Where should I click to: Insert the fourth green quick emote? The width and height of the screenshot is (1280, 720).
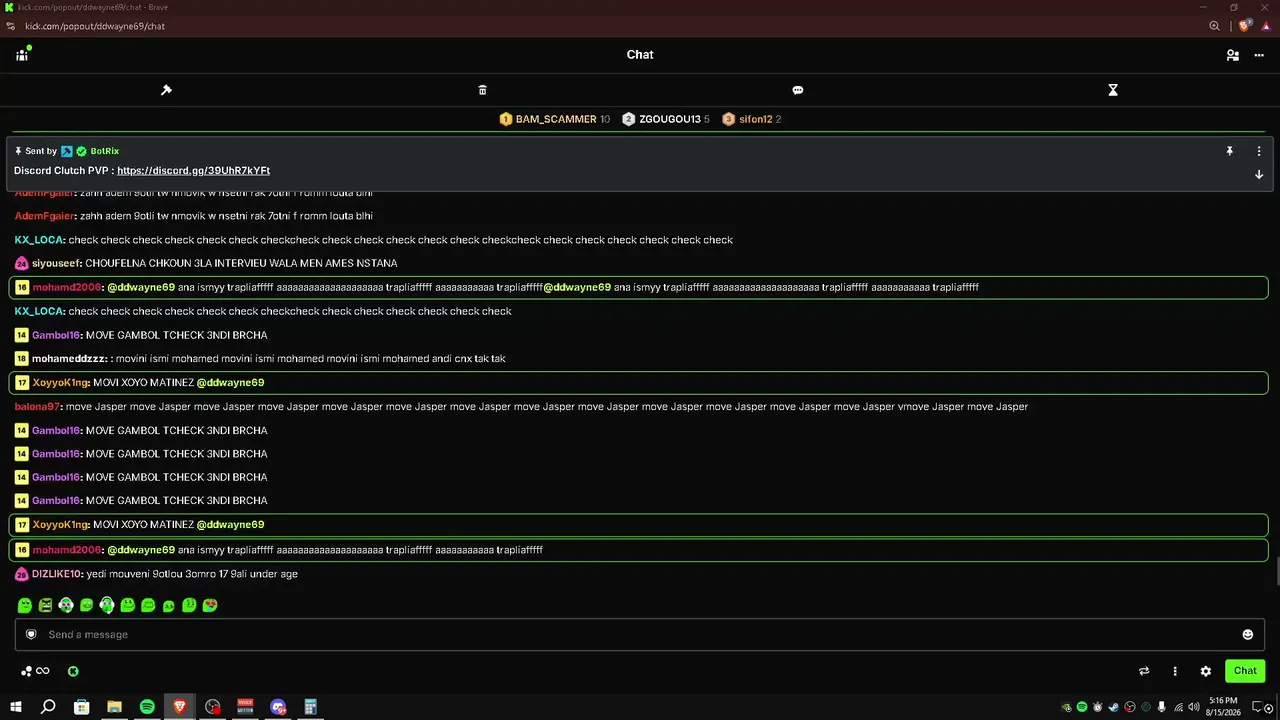point(86,605)
